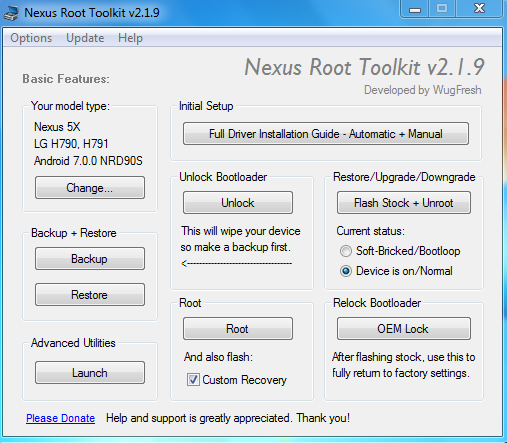Click Flash Stock + Unroot button
The height and width of the screenshot is (443, 507).
[404, 203]
